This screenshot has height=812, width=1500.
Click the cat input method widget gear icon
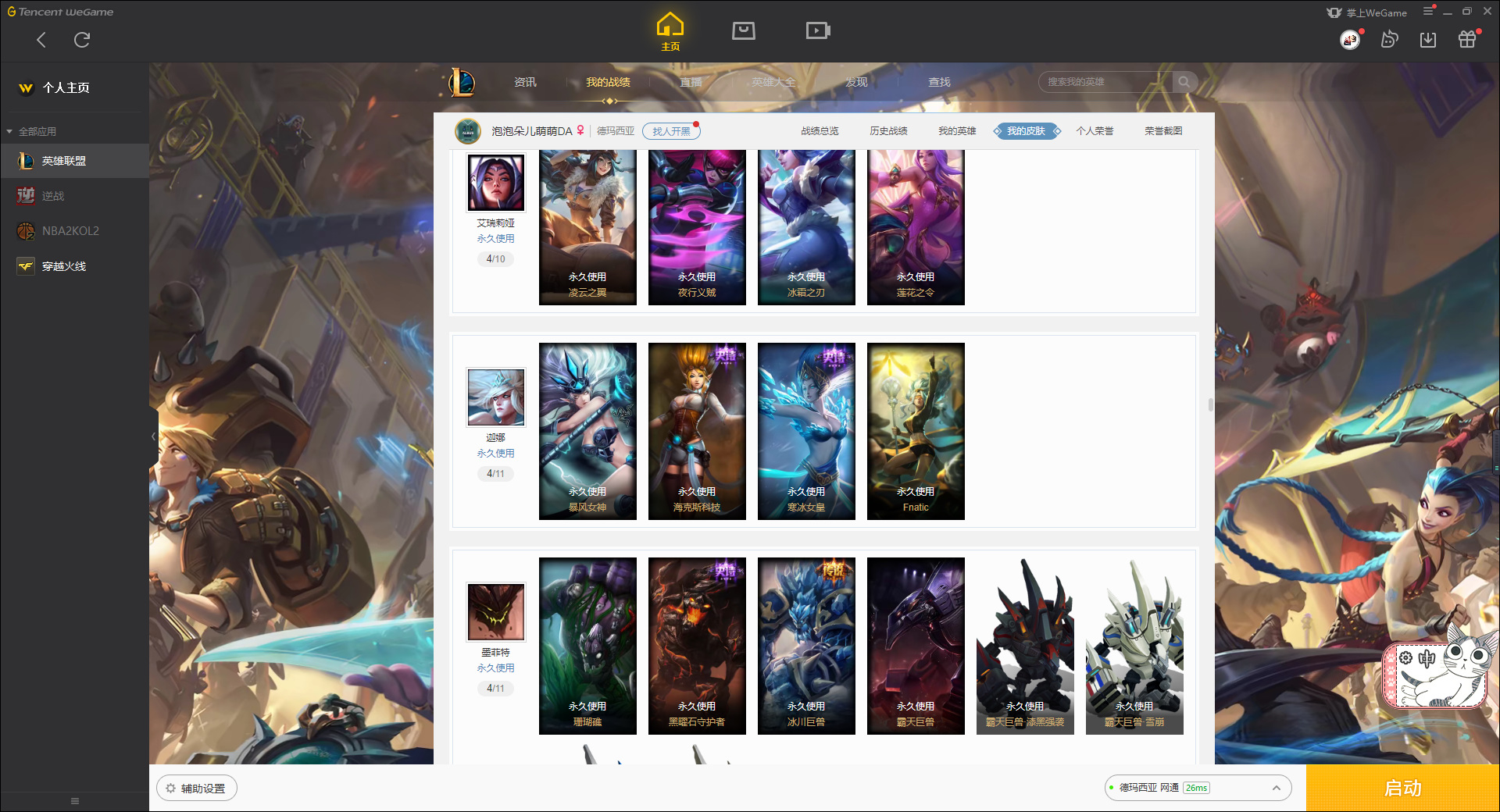pyautogui.click(x=1405, y=658)
